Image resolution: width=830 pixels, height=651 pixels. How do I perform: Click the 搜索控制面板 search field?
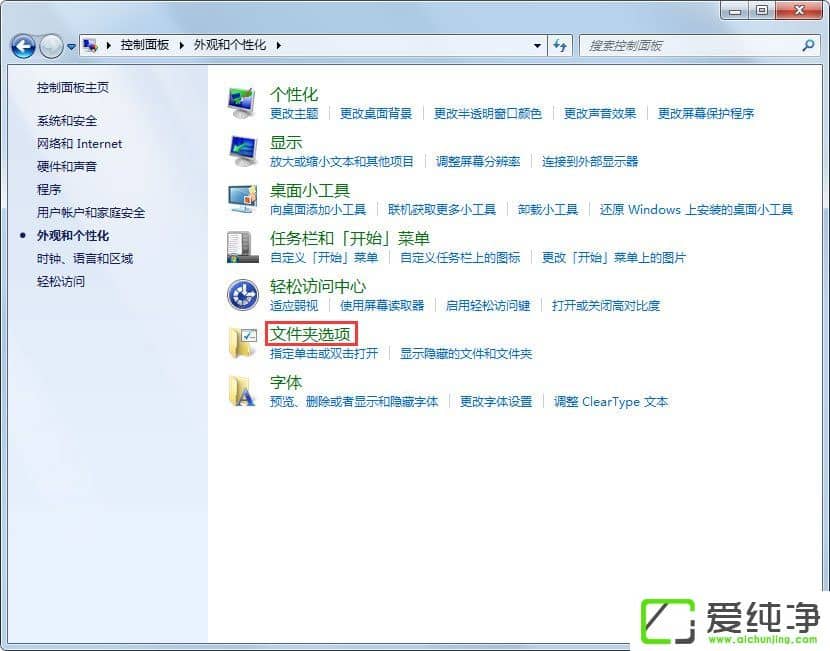tap(690, 46)
